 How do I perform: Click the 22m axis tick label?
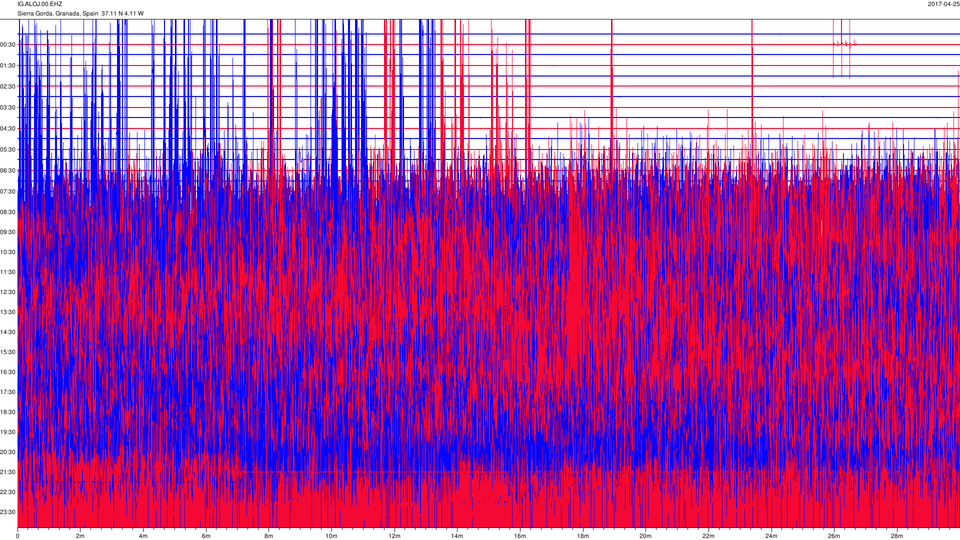pos(708,536)
